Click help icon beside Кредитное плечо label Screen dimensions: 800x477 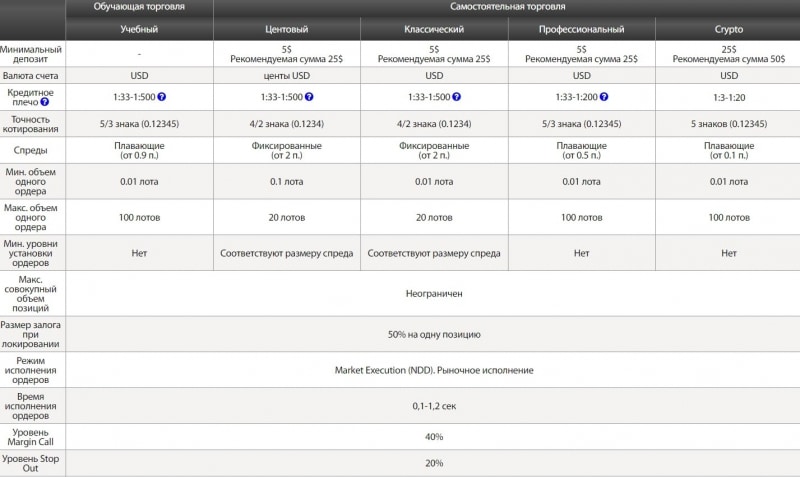pos(45,102)
